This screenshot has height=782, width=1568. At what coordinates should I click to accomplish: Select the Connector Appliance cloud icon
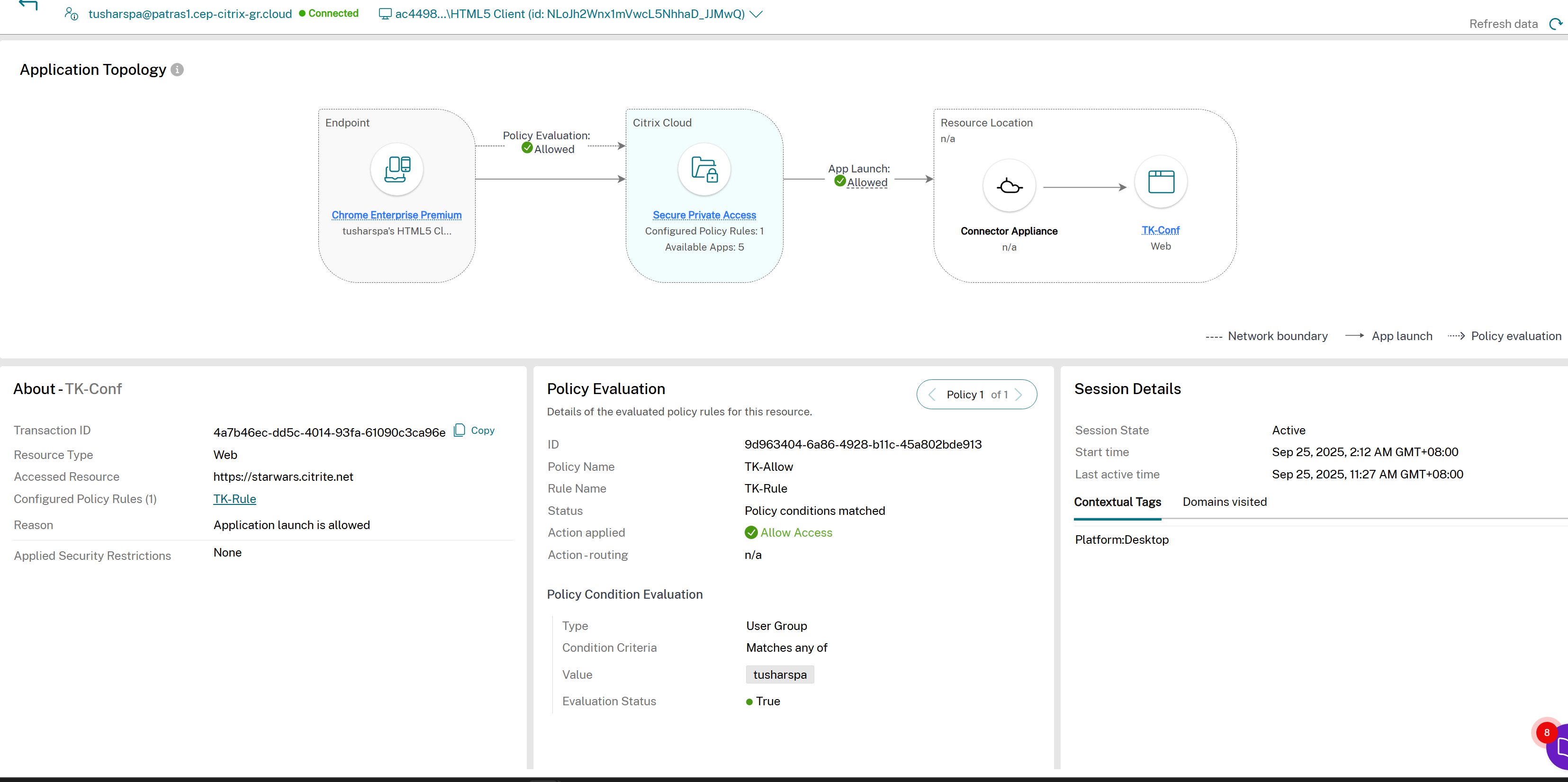pos(1009,186)
